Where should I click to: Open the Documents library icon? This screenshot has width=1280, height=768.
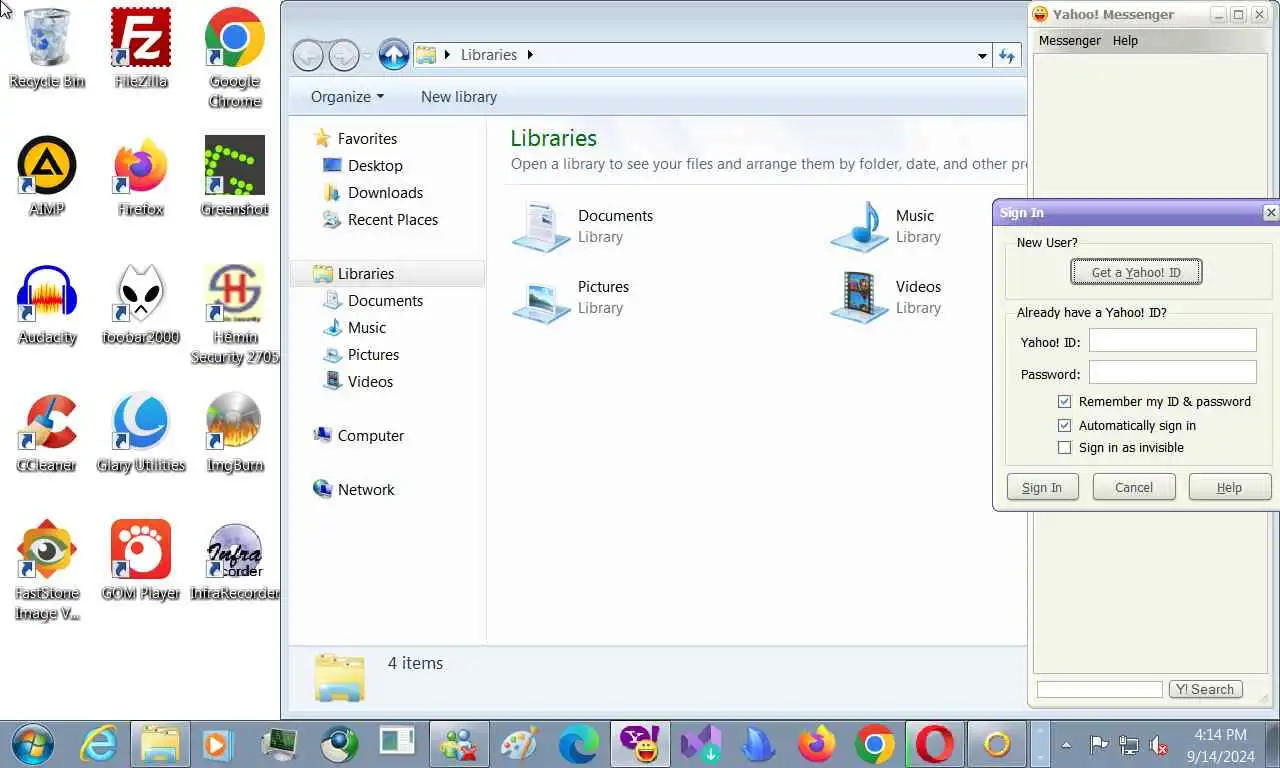coord(541,226)
